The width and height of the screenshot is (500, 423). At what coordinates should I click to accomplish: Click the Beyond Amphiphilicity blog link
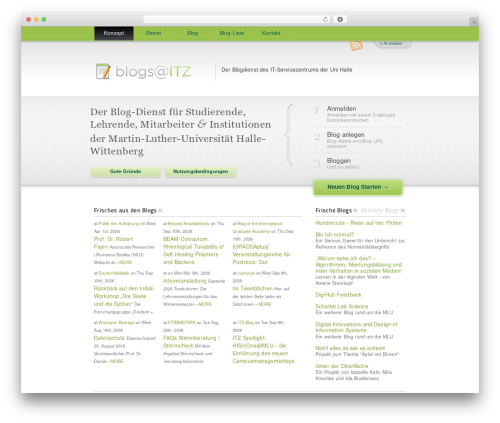(188, 224)
